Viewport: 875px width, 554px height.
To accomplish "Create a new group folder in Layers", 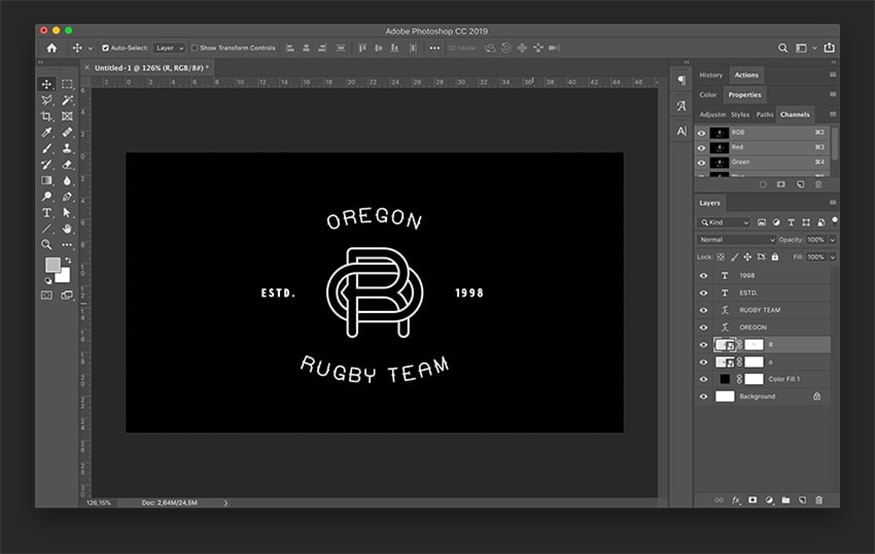I will [786, 499].
